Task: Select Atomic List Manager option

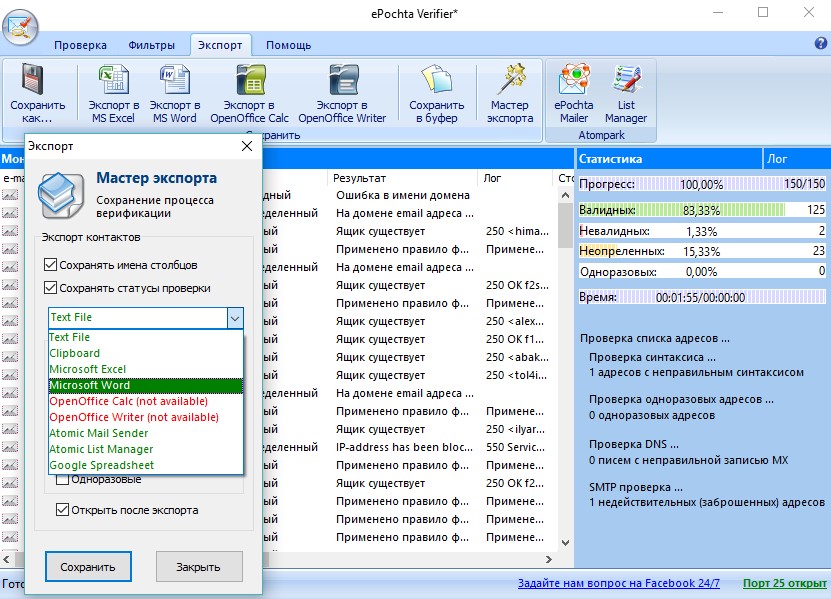Action: click(x=146, y=449)
